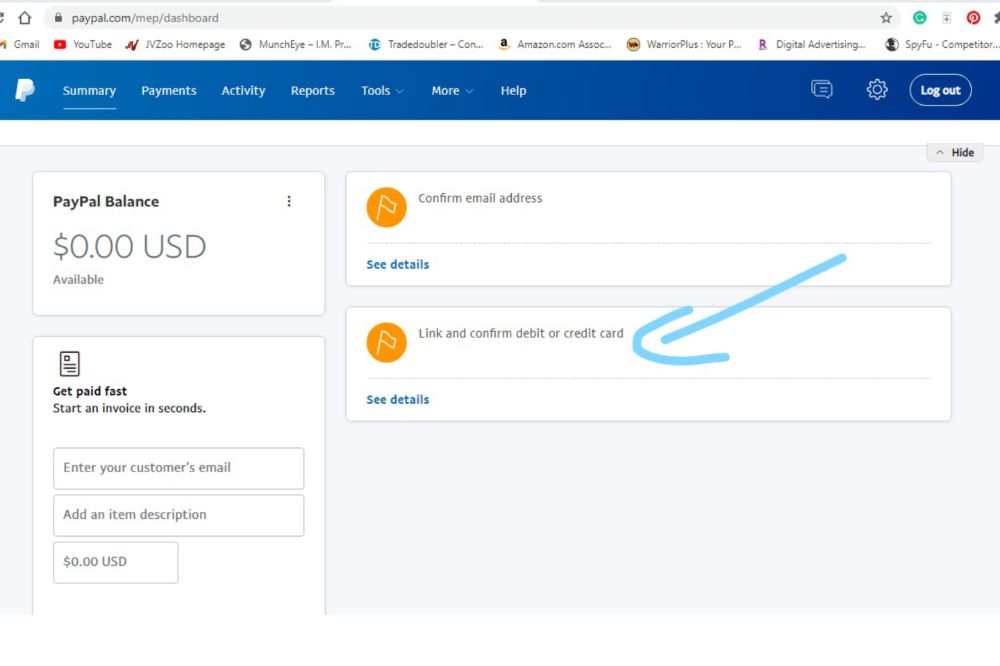This screenshot has width=1000, height=666.
Task: Click the $0.00 USD amount field
Action: 115,562
